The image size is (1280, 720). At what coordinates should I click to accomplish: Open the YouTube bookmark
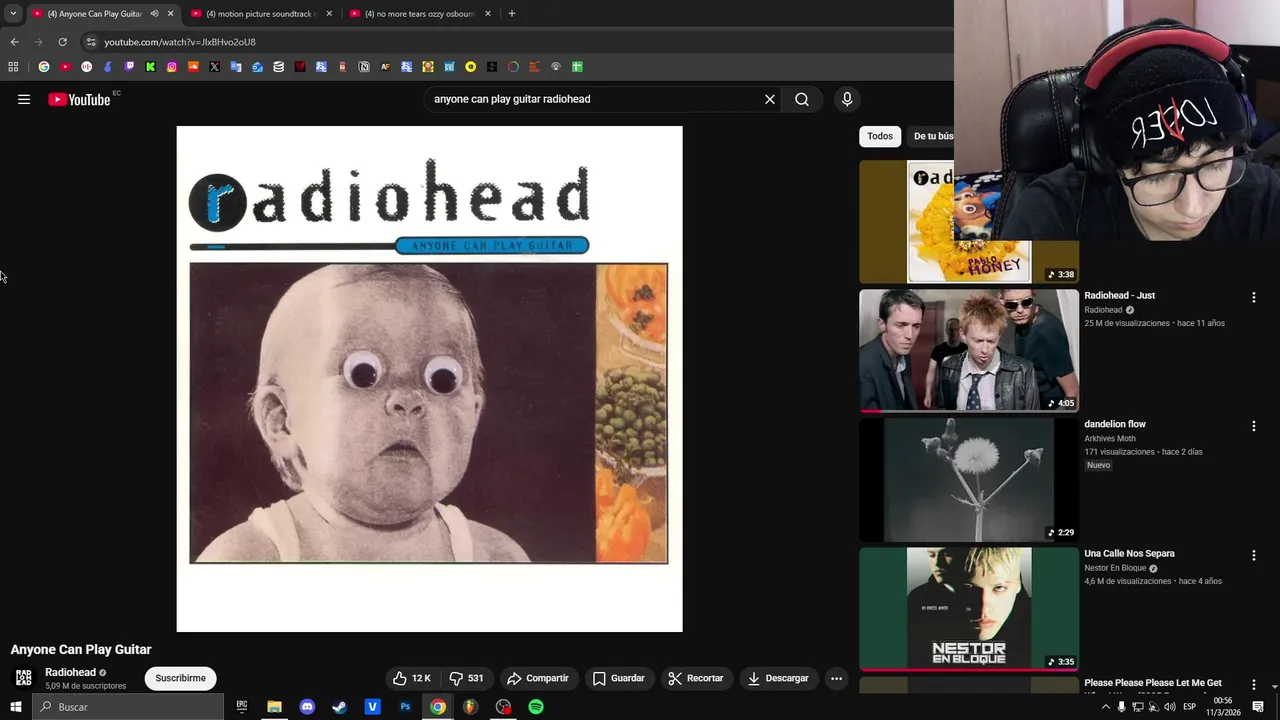tap(65, 67)
